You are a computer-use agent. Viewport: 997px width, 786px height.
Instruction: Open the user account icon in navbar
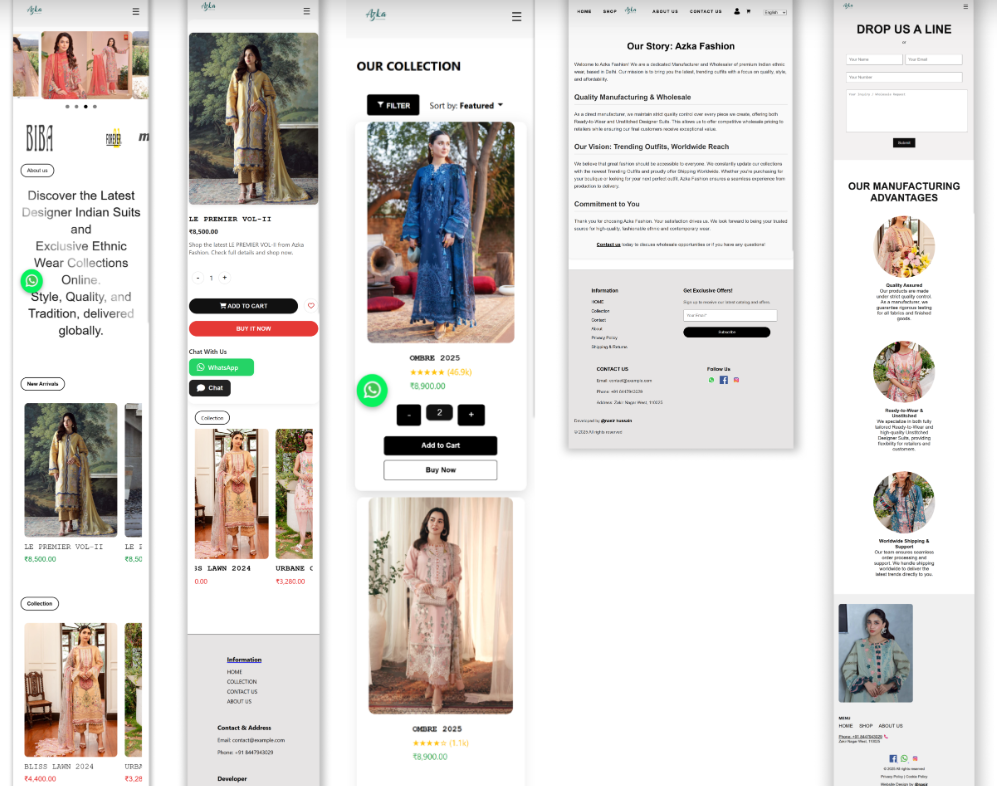pyautogui.click(x=737, y=11)
